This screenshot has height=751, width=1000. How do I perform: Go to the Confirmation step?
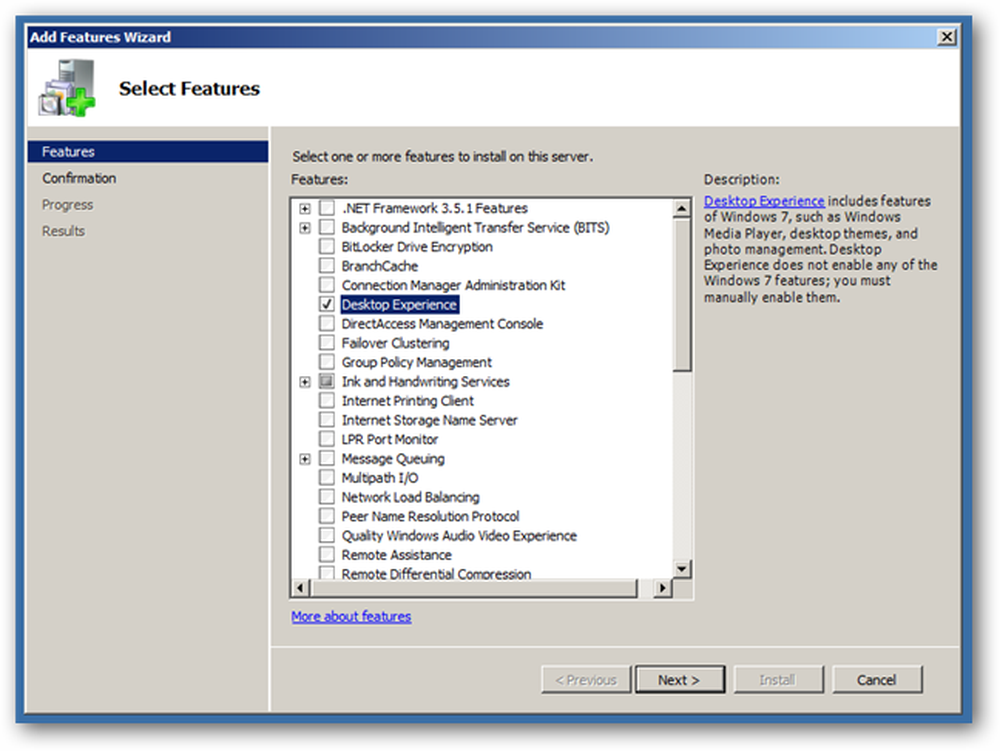click(x=79, y=178)
